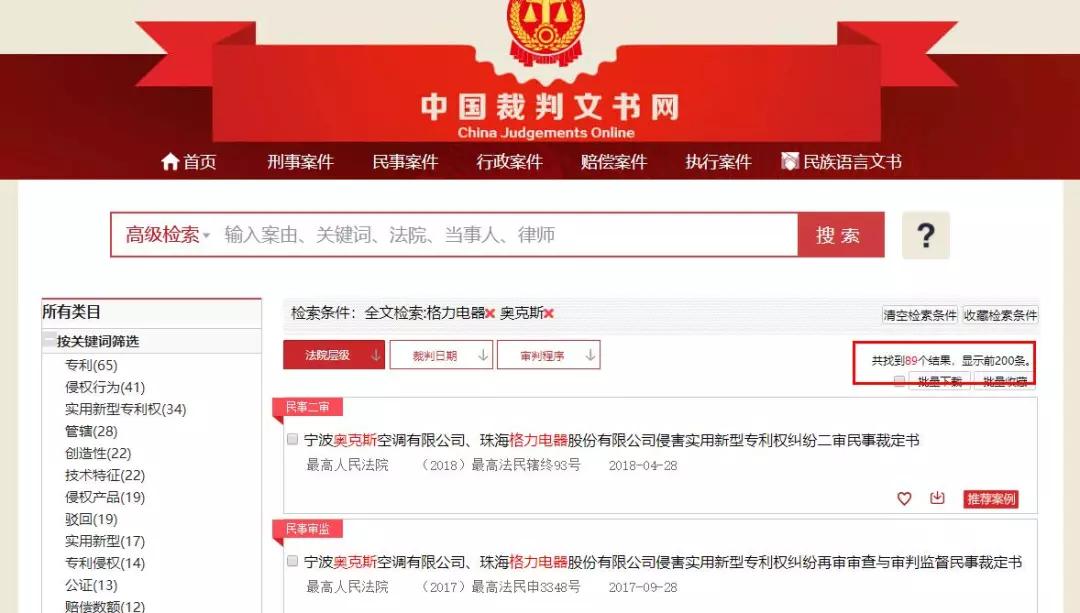Remove the 格力电器 search condition via red X
This screenshot has width=1080, height=613.
point(490,314)
